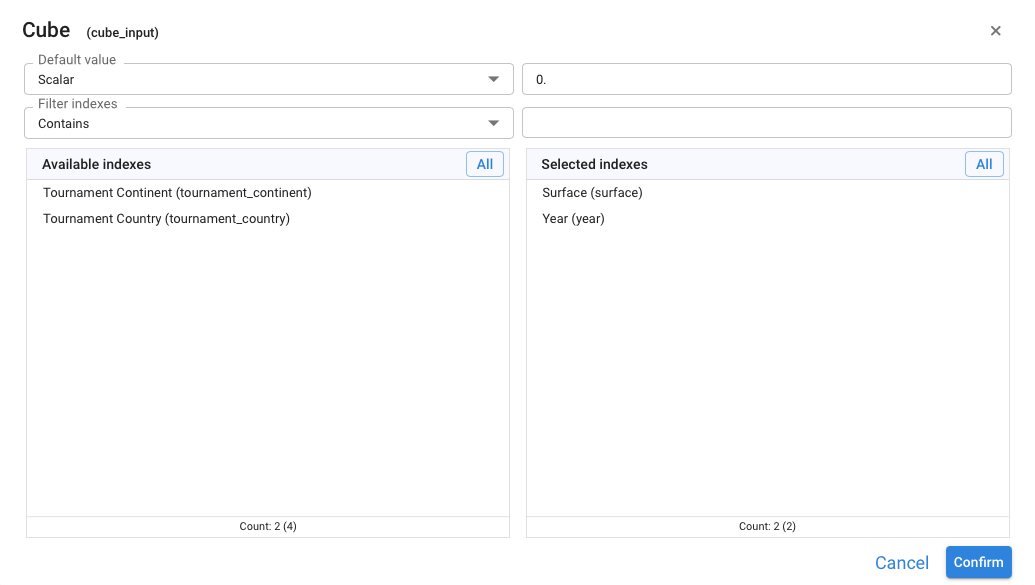This screenshot has height=585, width=1035.
Task: Click the Selected indexes header title
Action: [x=594, y=164]
